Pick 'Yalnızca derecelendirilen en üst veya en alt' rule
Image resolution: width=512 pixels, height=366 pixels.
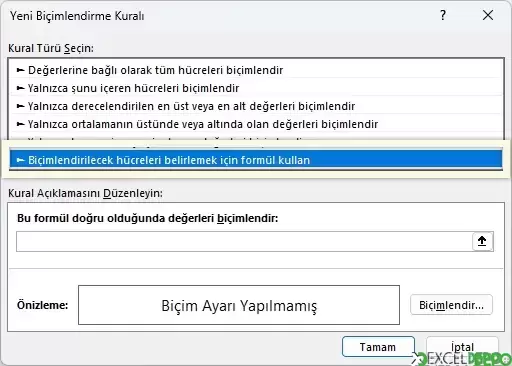click(256, 106)
